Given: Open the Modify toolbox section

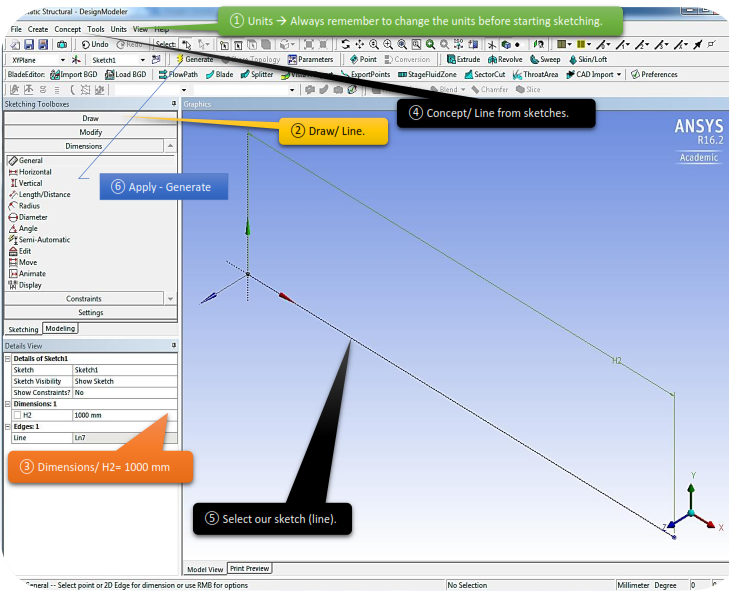Looking at the screenshot, I should pyautogui.click(x=90, y=132).
